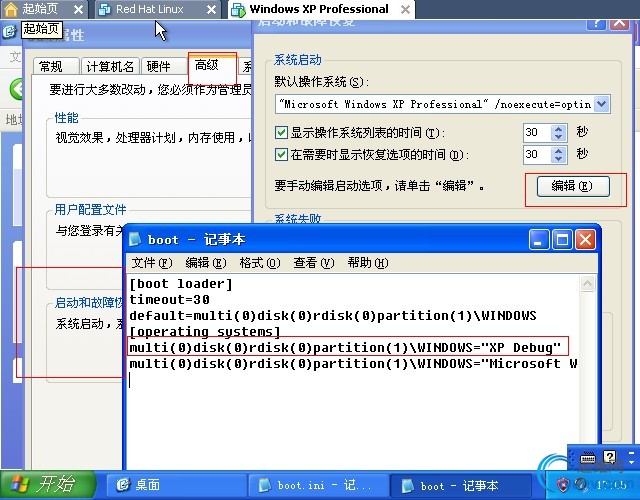
Task: Click the recovery options time value field
Action: coord(537,155)
